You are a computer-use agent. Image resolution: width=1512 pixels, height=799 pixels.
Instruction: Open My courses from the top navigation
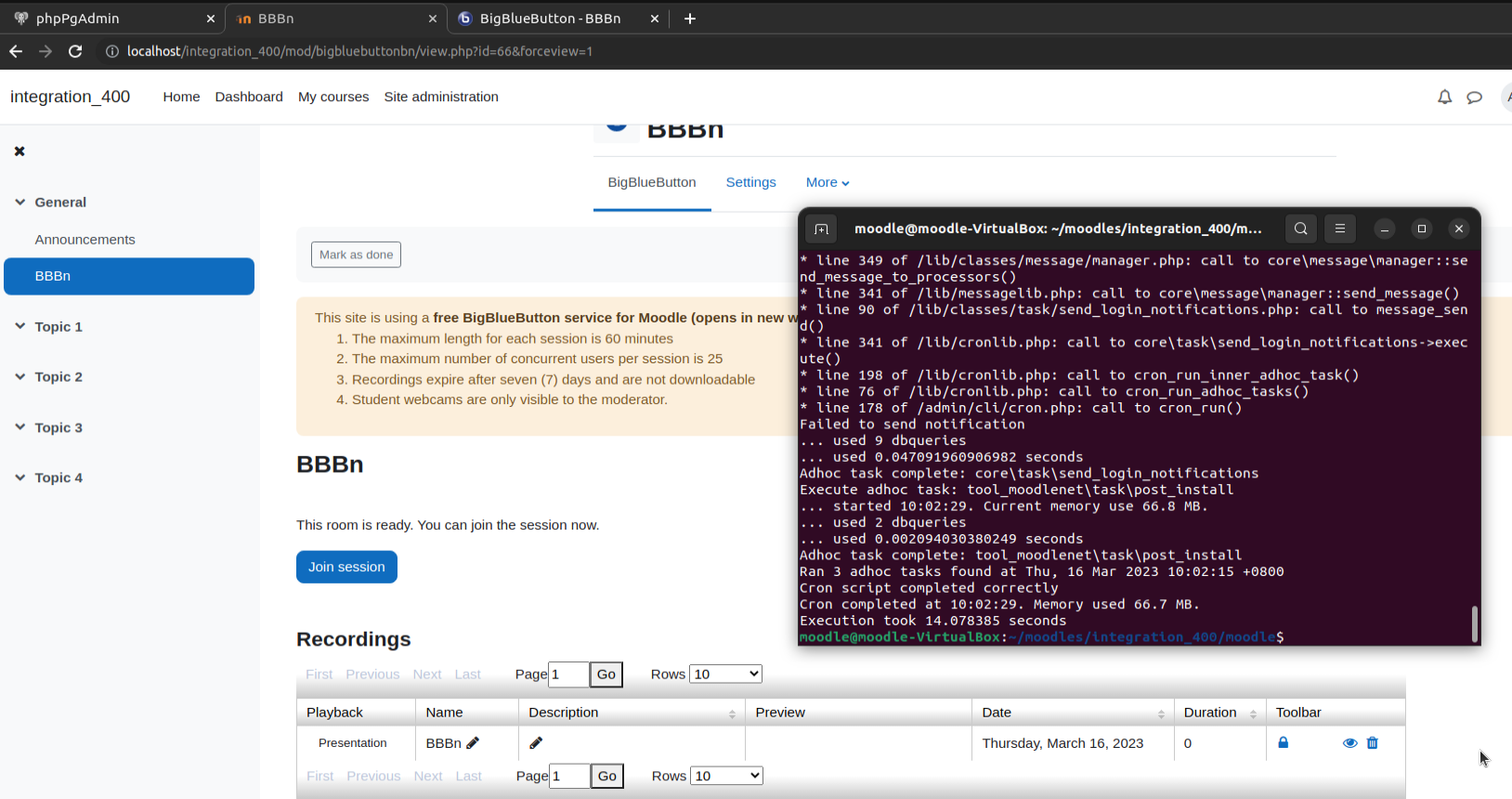(x=333, y=97)
